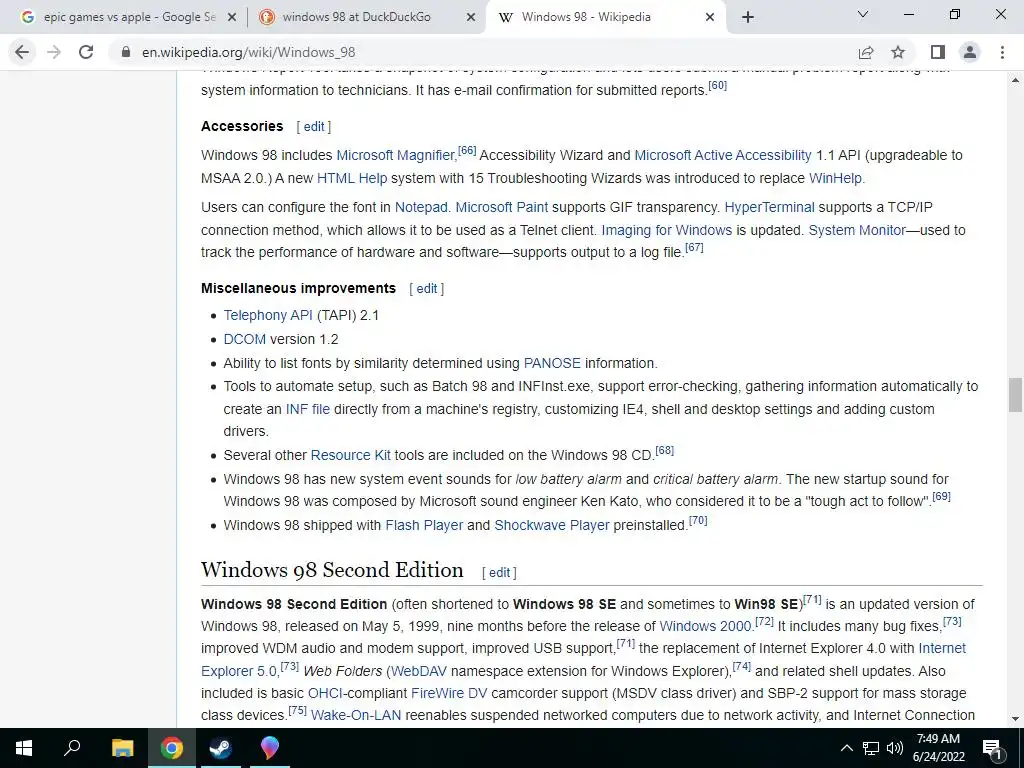Edit the Miscellaneous improvements section

coord(426,289)
